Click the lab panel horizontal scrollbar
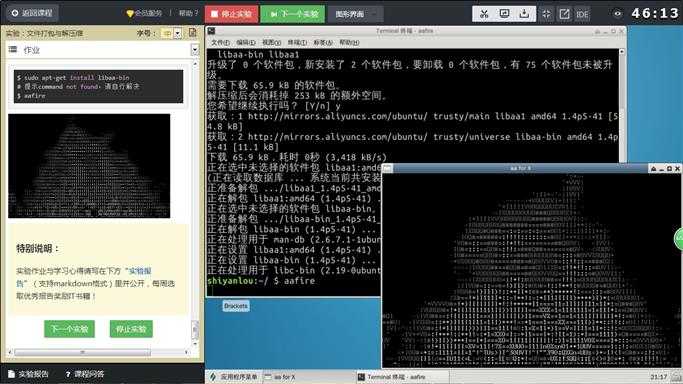Image resolution: width=683 pixels, height=384 pixels. click(x=83, y=352)
